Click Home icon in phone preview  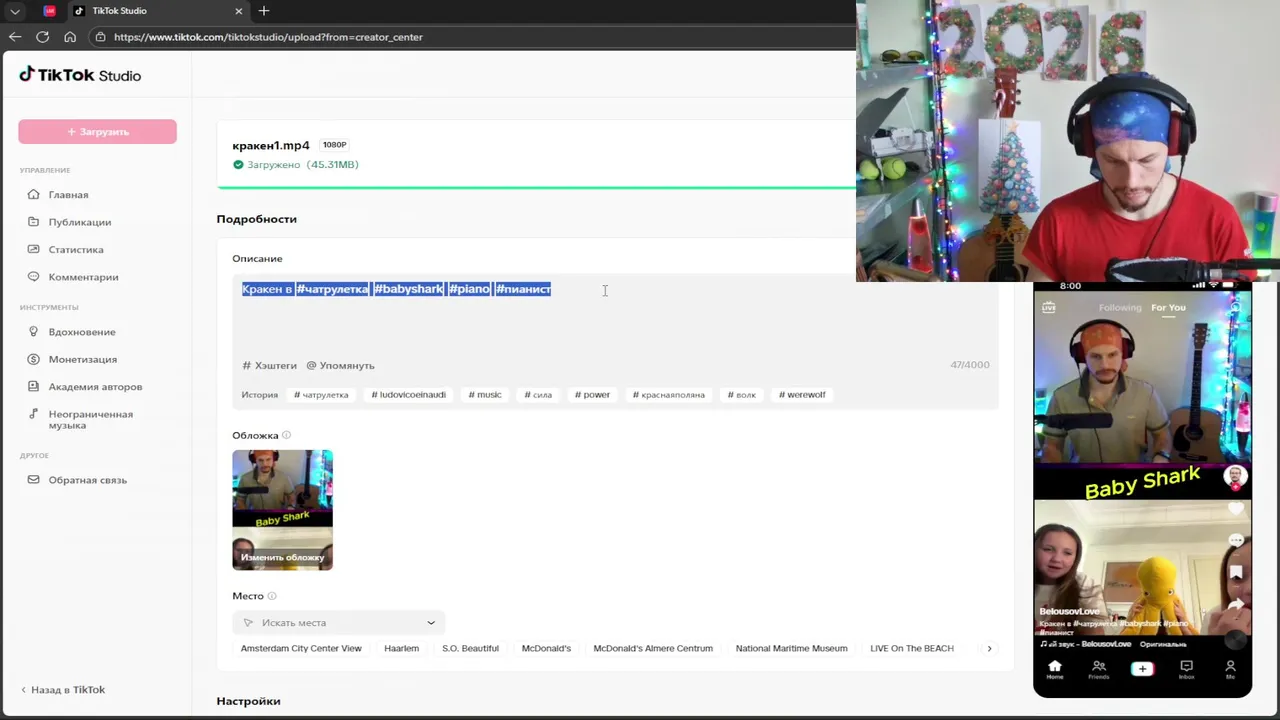1054,669
